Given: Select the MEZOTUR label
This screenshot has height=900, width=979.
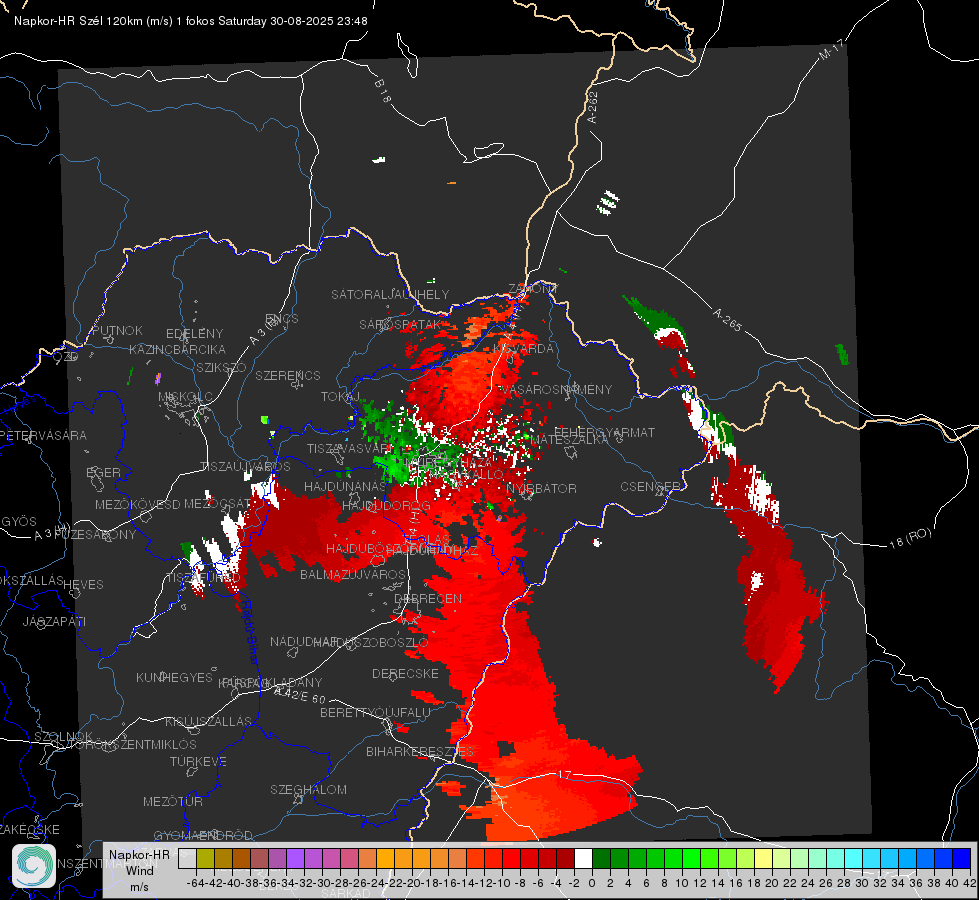Looking at the screenshot, I should point(173,801).
